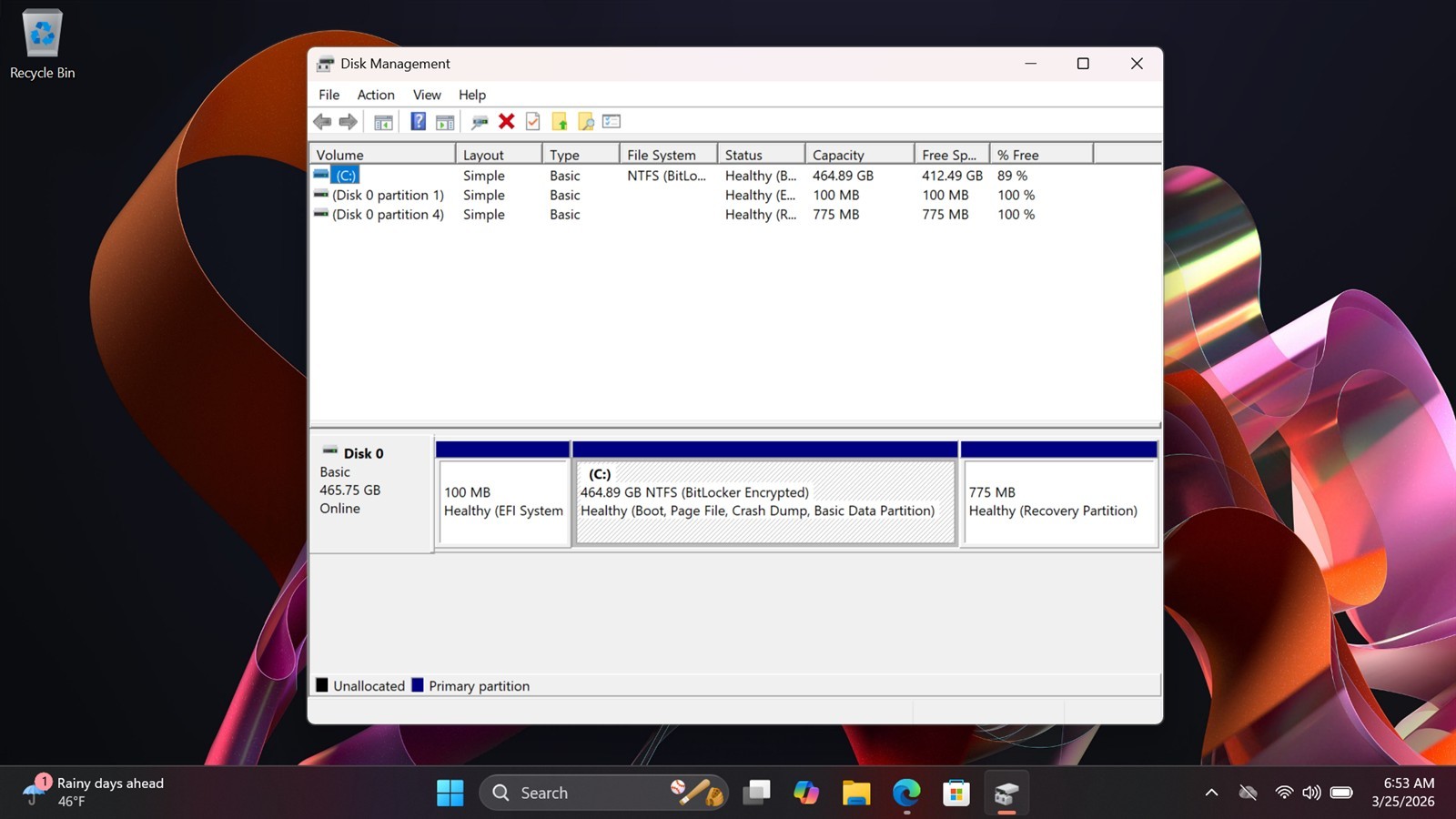Click the volume speaker tray icon
This screenshot has width=1456, height=819.
click(1311, 793)
